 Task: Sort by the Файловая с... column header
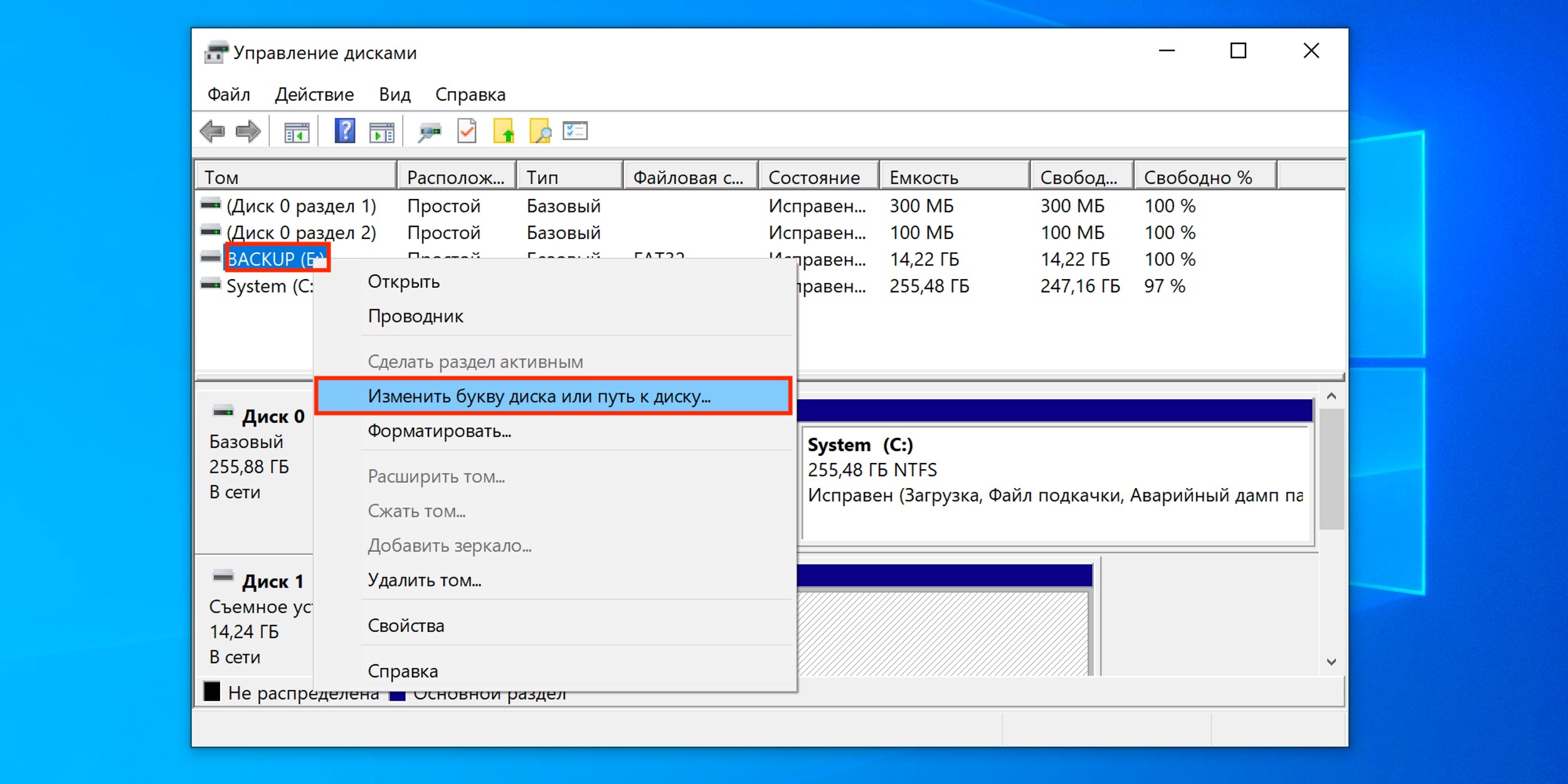(x=691, y=176)
